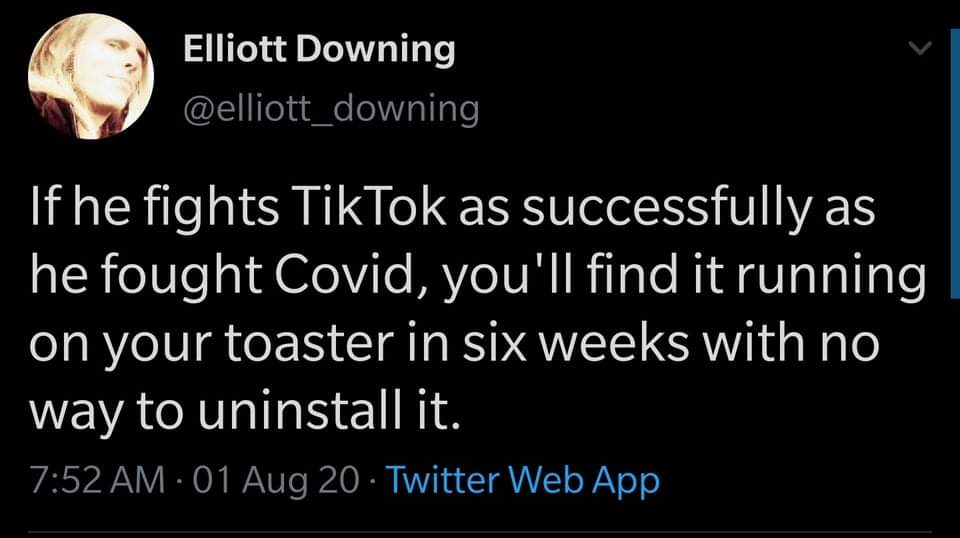The height and width of the screenshot is (538, 960).
Task: Click the 01 Aug 20 date
Action: 276,480
